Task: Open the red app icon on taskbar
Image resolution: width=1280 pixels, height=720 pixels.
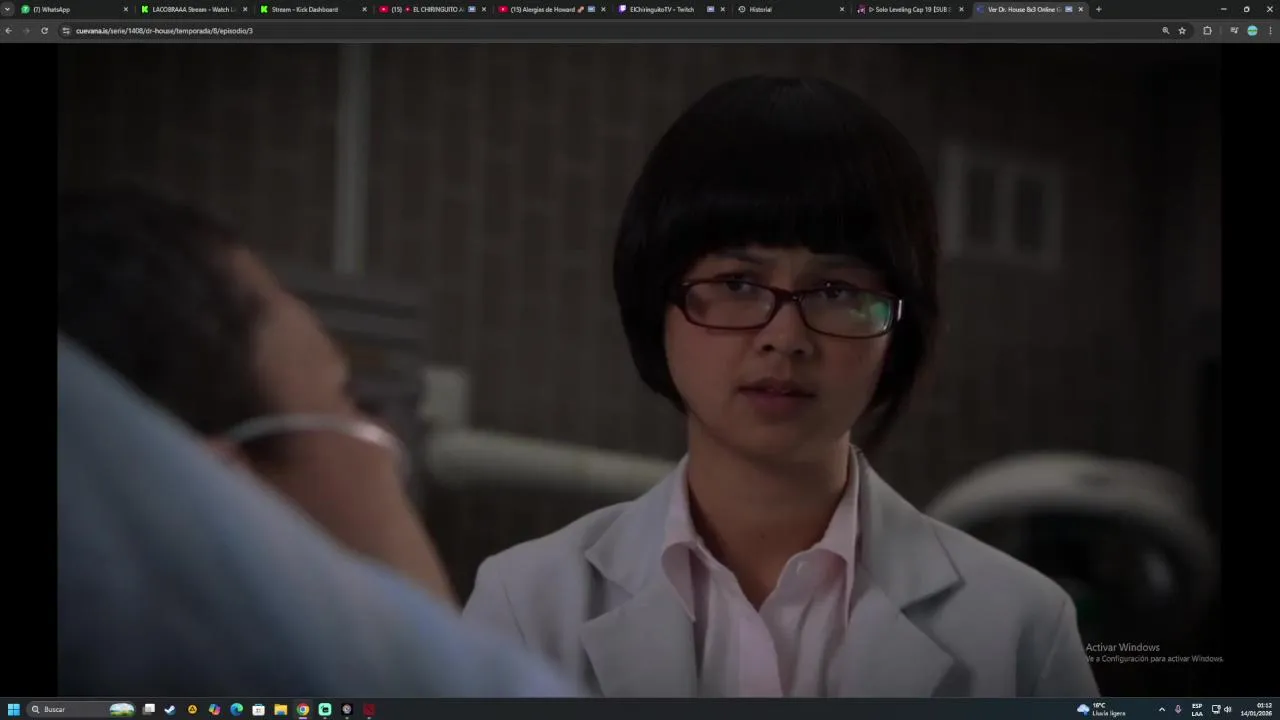Action: (x=369, y=709)
